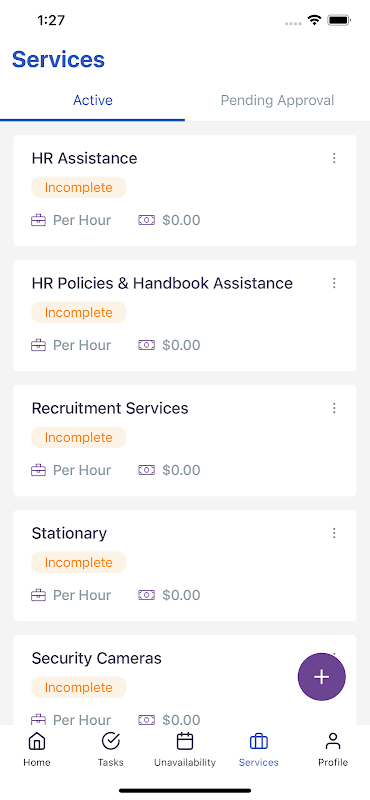Go to Tasks via checkmark icon
Screen dimensions: 370x800
coord(111,741)
